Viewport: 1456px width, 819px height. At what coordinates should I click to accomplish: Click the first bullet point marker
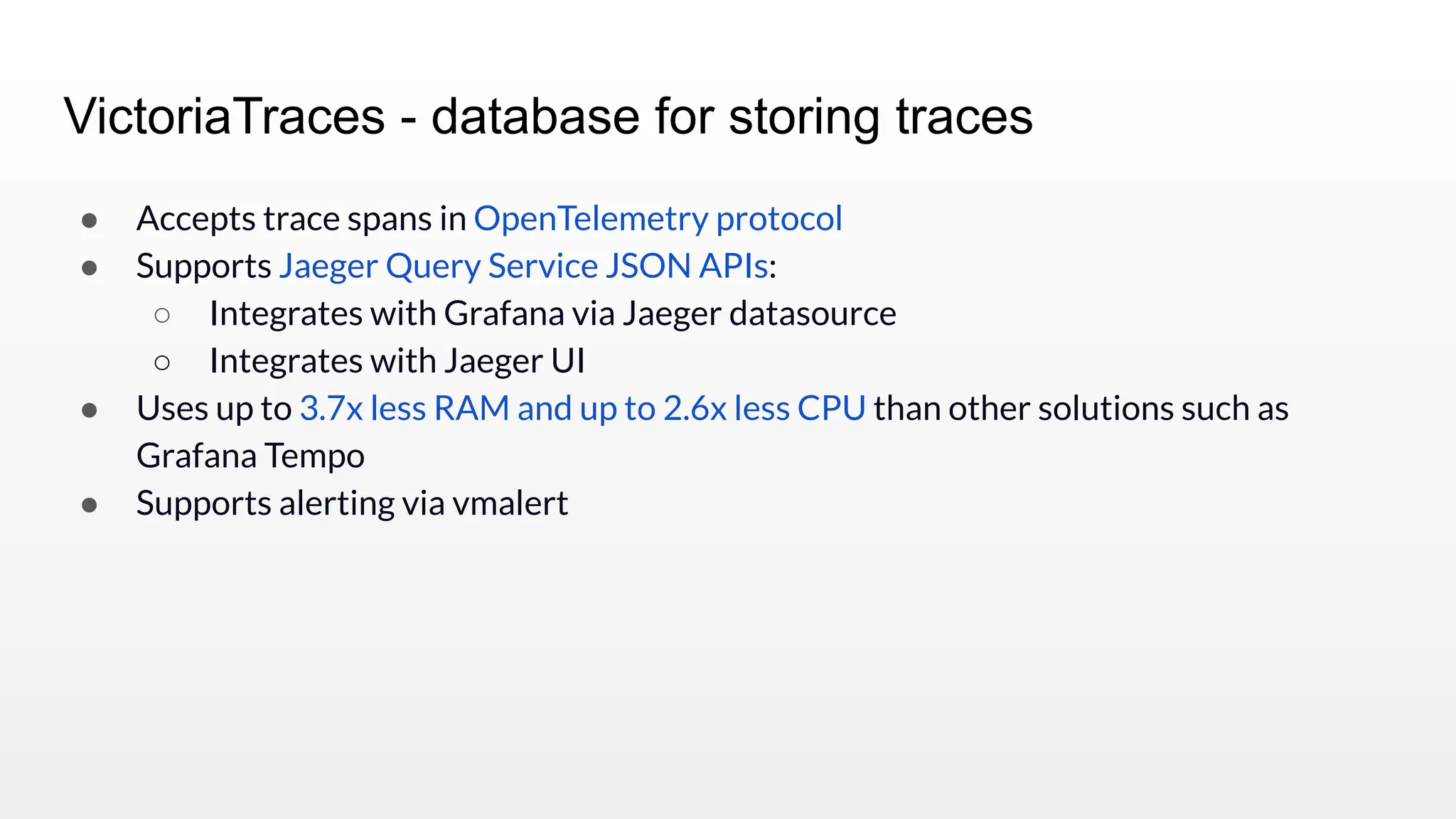tap(90, 220)
